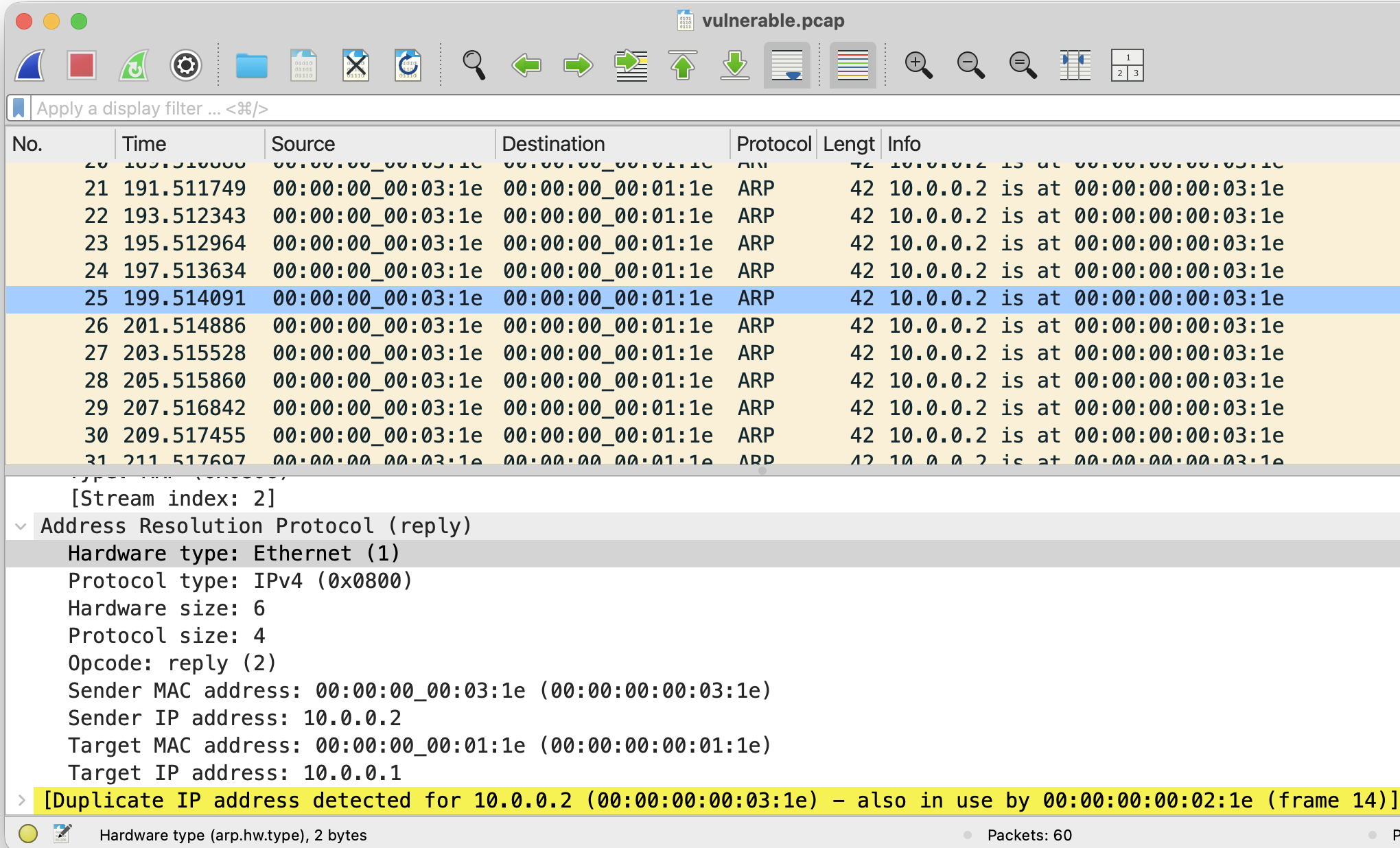Toggle auto-scroll during live capture
Viewport: 1400px width, 848px height.
coord(787,65)
